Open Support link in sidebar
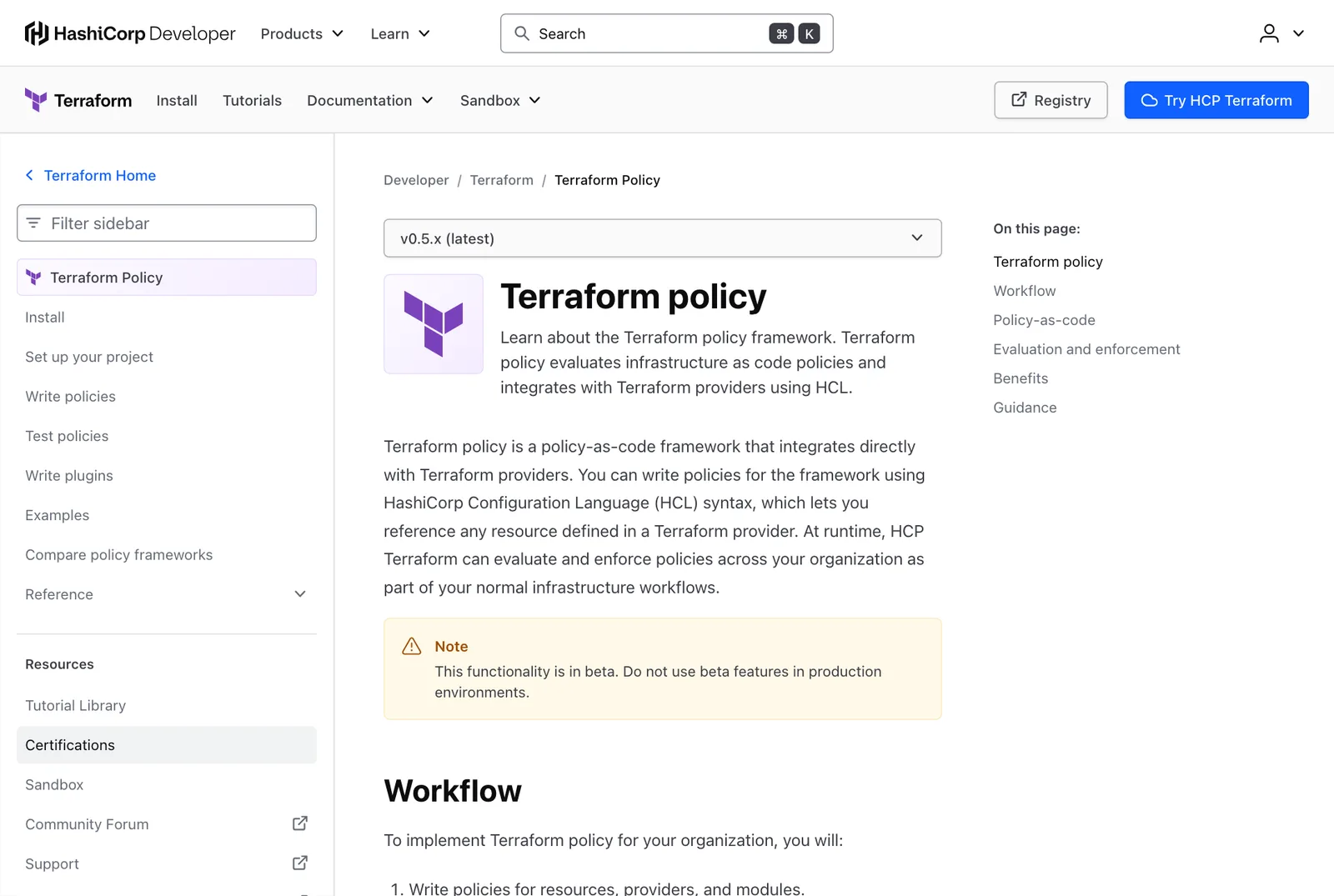The image size is (1334, 896). click(x=167, y=863)
